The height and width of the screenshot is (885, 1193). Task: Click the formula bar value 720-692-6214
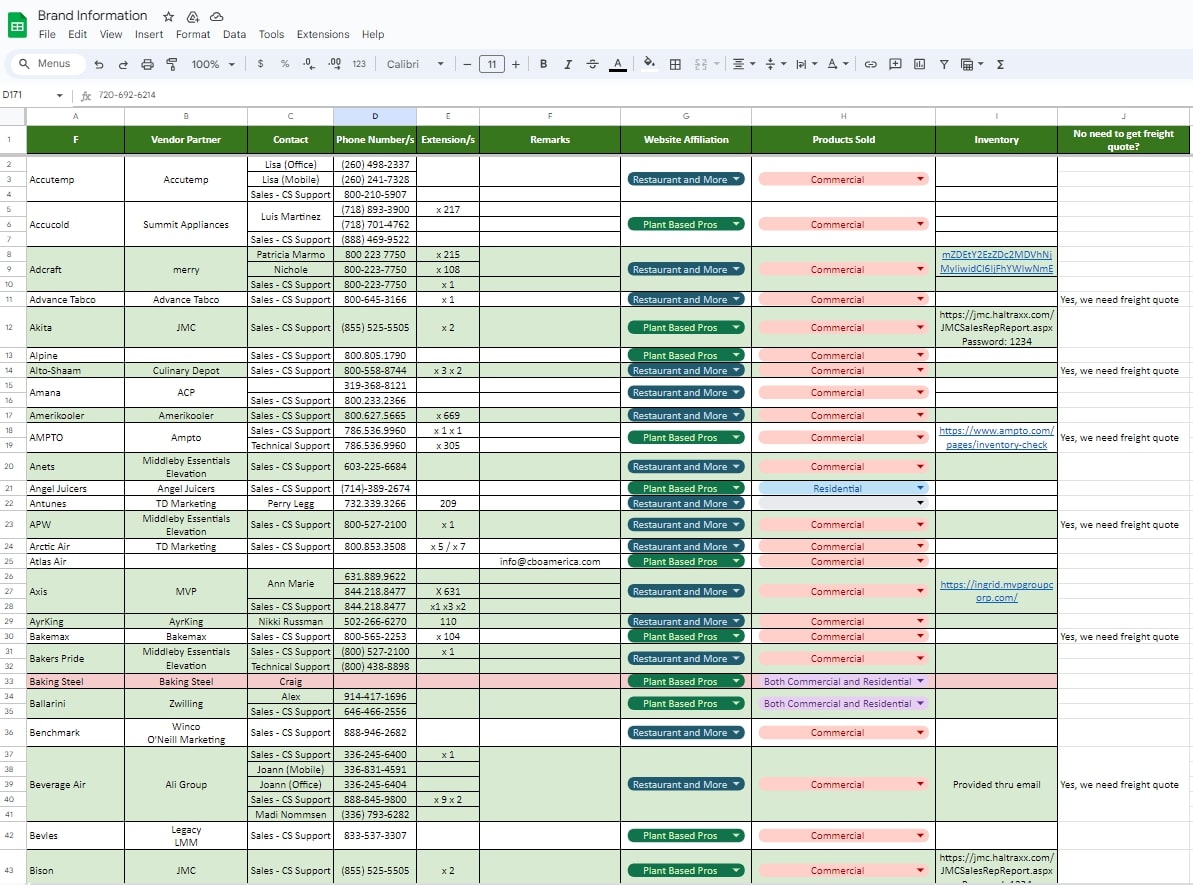point(127,95)
